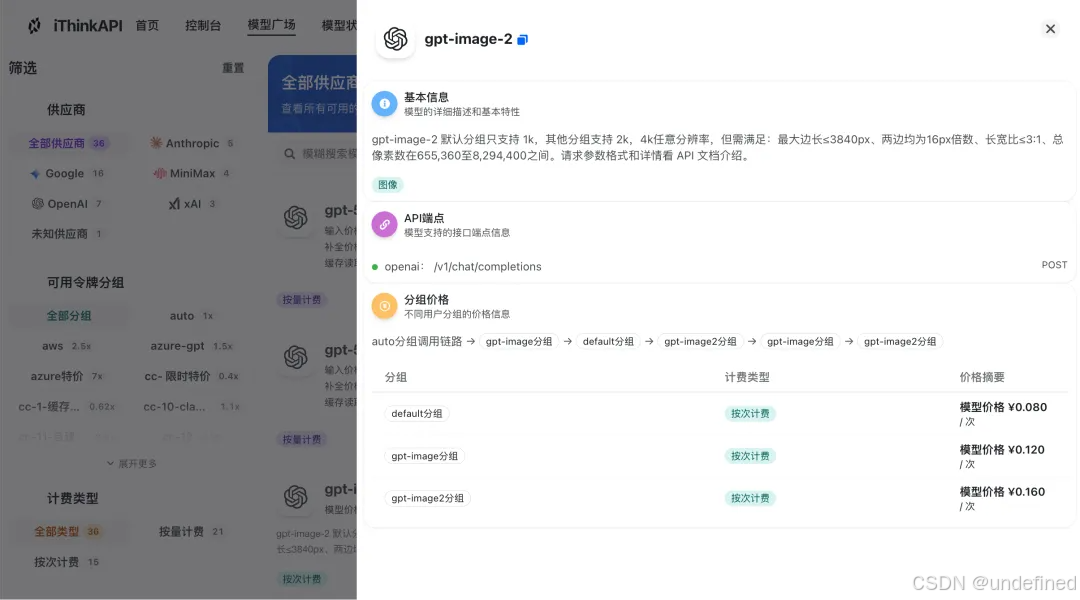Screen dimensions: 1080x600
Task: Click the default分组 table row tag
Action: click(x=417, y=414)
